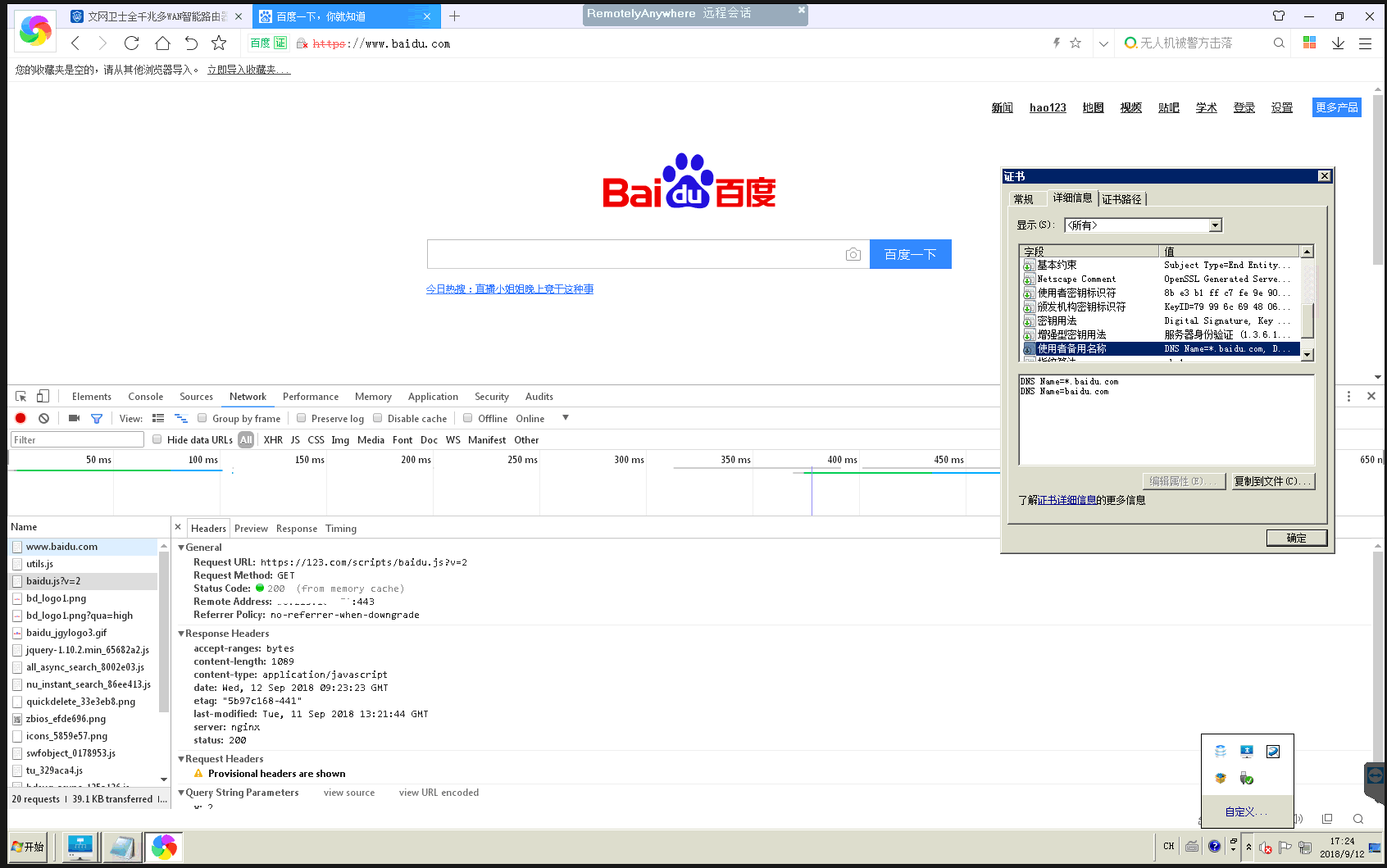
Task: Click the camera icon in the Baidu search box
Action: 853,255
